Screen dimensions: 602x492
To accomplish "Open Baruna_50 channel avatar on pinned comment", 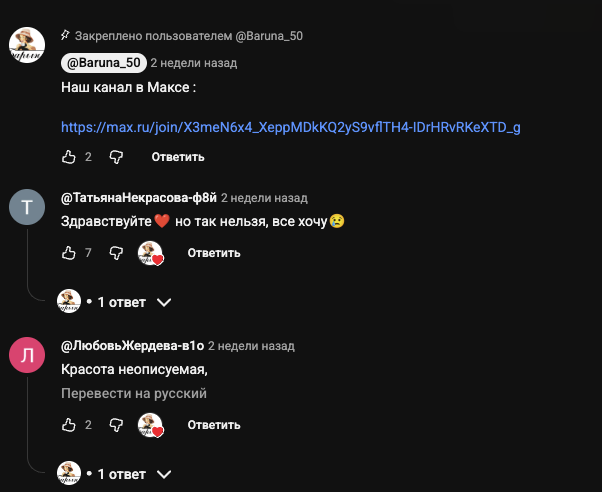I will (27, 45).
